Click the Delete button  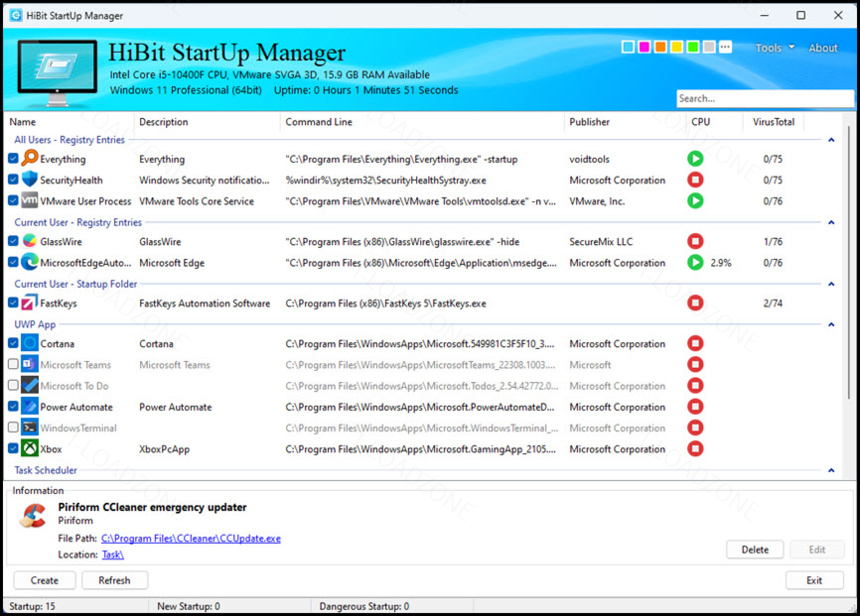(755, 549)
